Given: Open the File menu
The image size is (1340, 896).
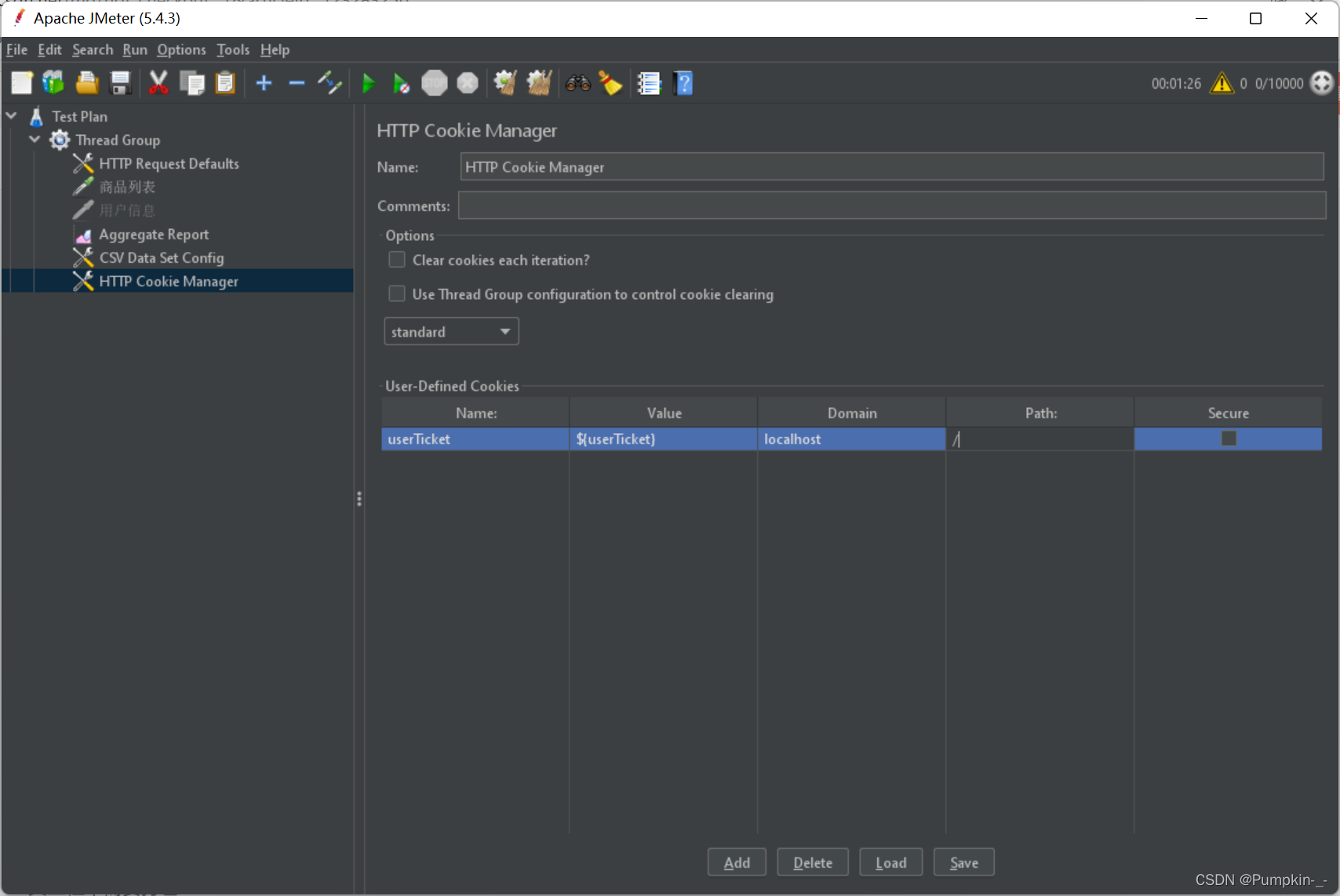Looking at the screenshot, I should [16, 49].
